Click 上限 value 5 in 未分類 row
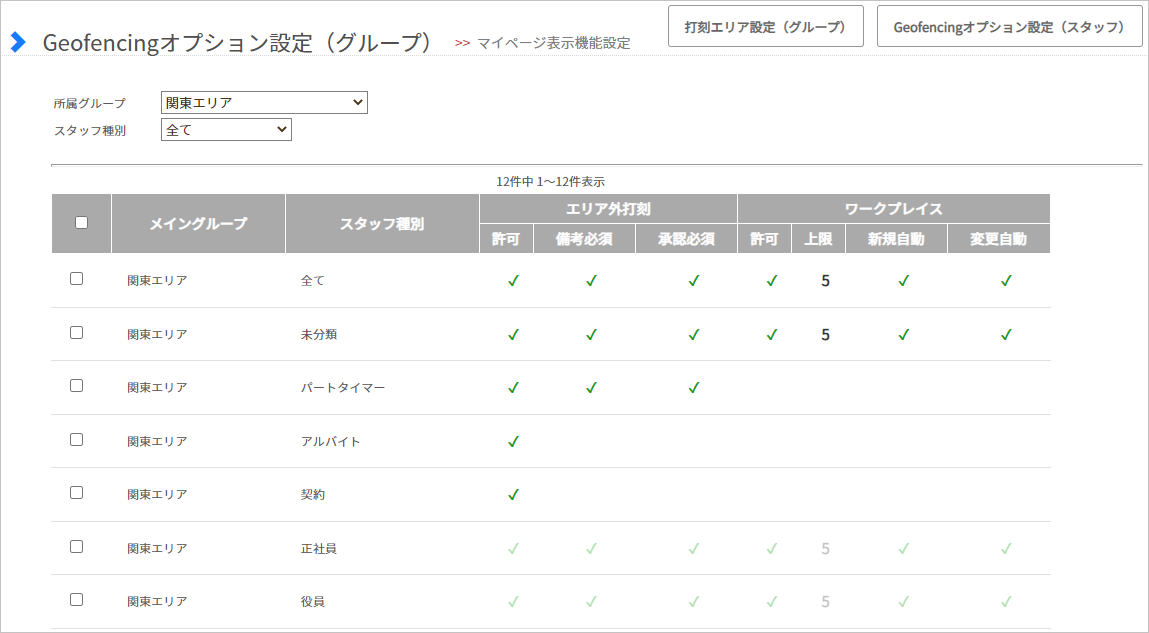Viewport: 1149px width, 633px height. click(825, 335)
